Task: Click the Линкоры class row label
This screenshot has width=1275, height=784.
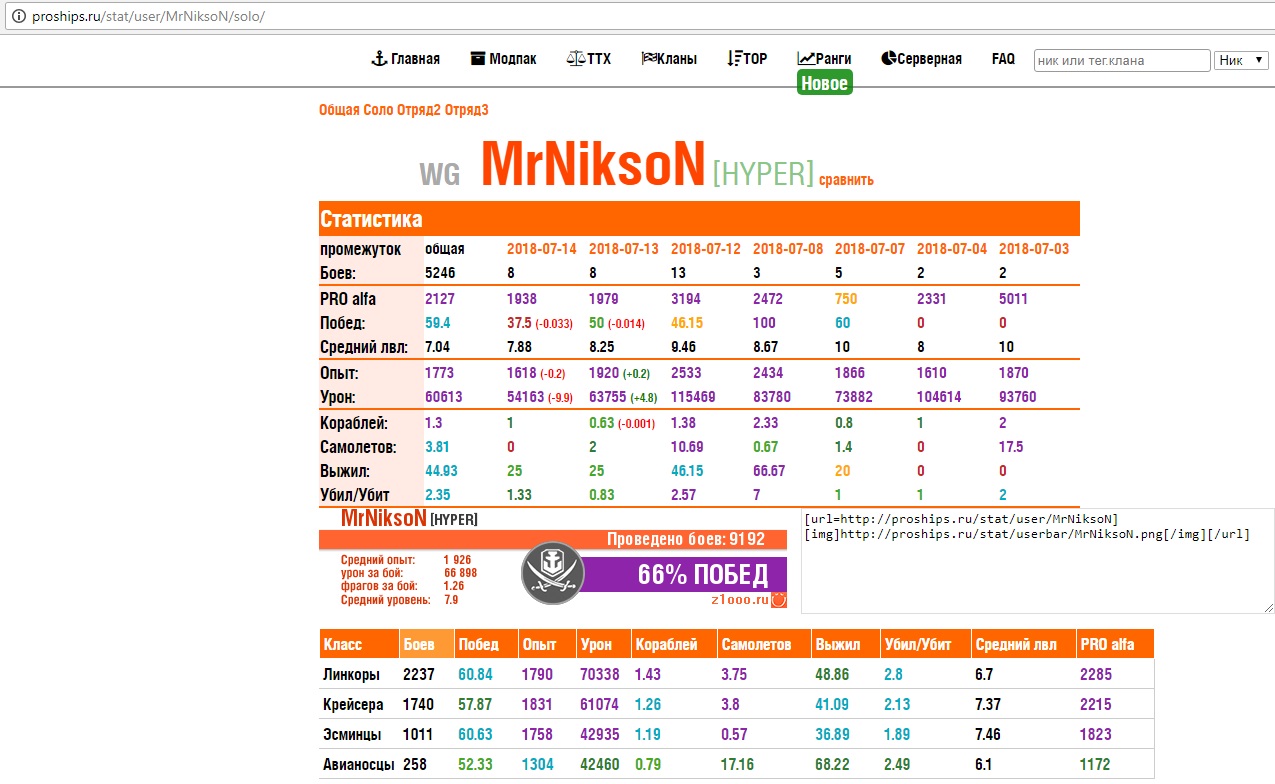Action: click(352, 675)
